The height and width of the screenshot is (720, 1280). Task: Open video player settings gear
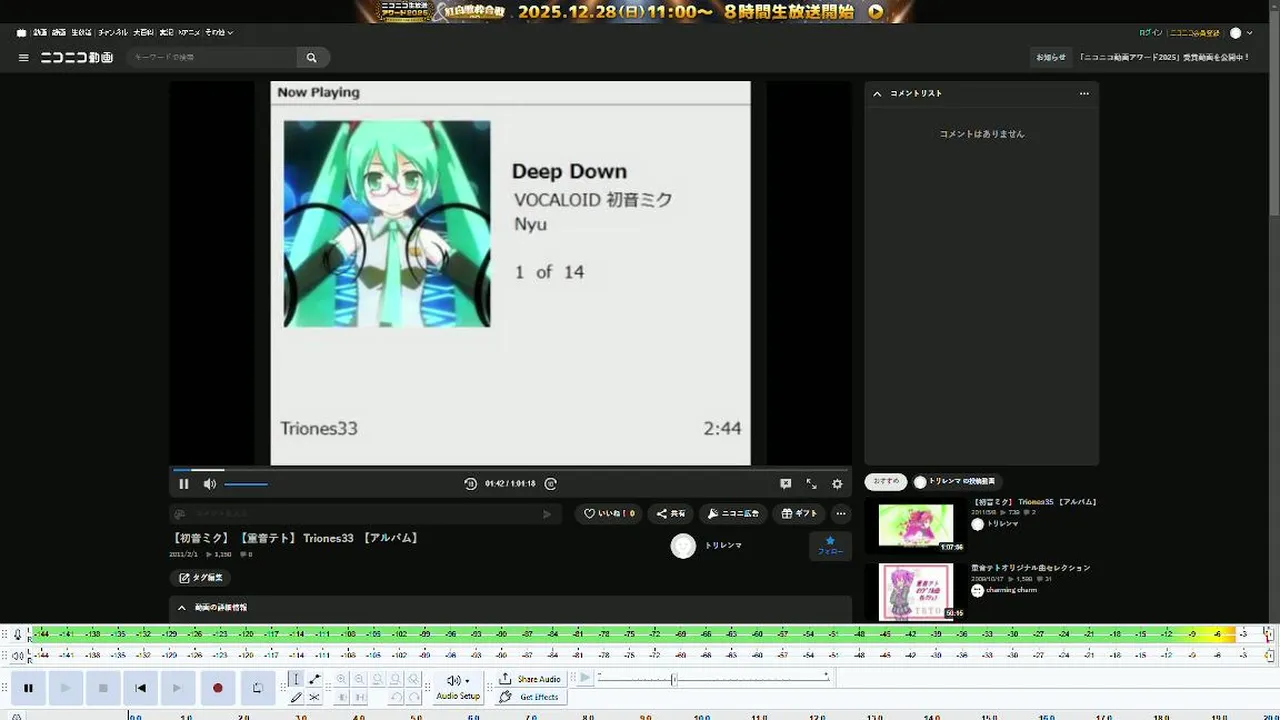837,484
